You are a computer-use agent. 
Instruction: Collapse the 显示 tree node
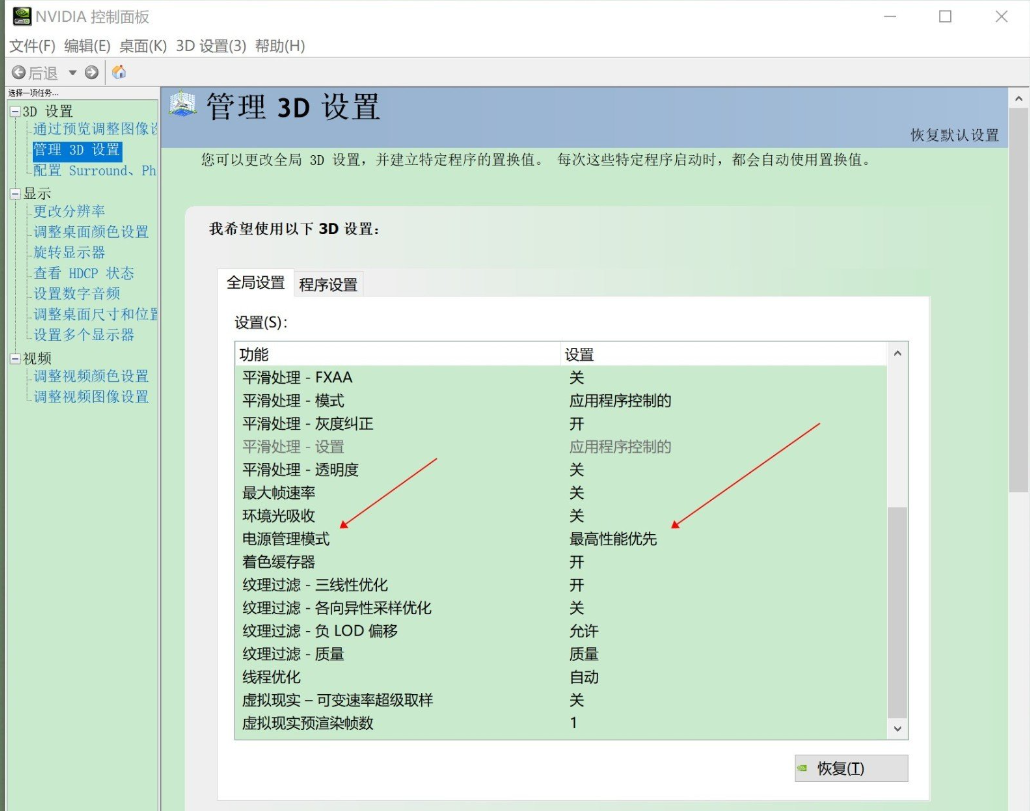click(15, 194)
